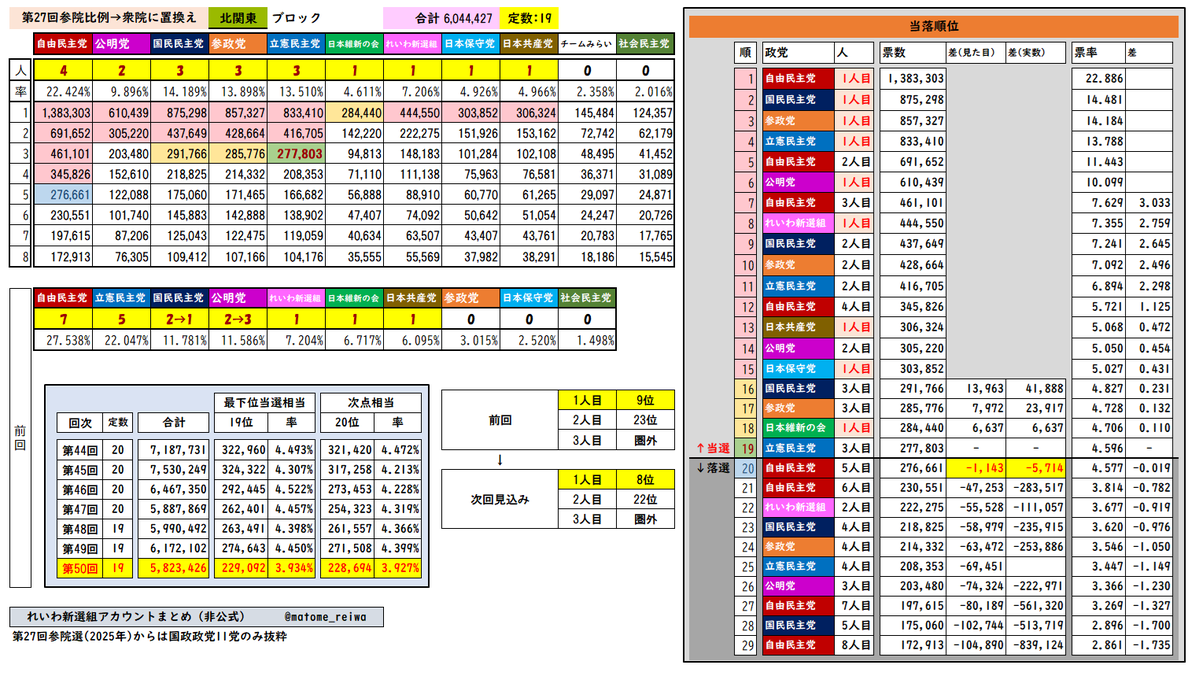Click the チームみらい party header
1199x676 pixels.
(x=587, y=44)
